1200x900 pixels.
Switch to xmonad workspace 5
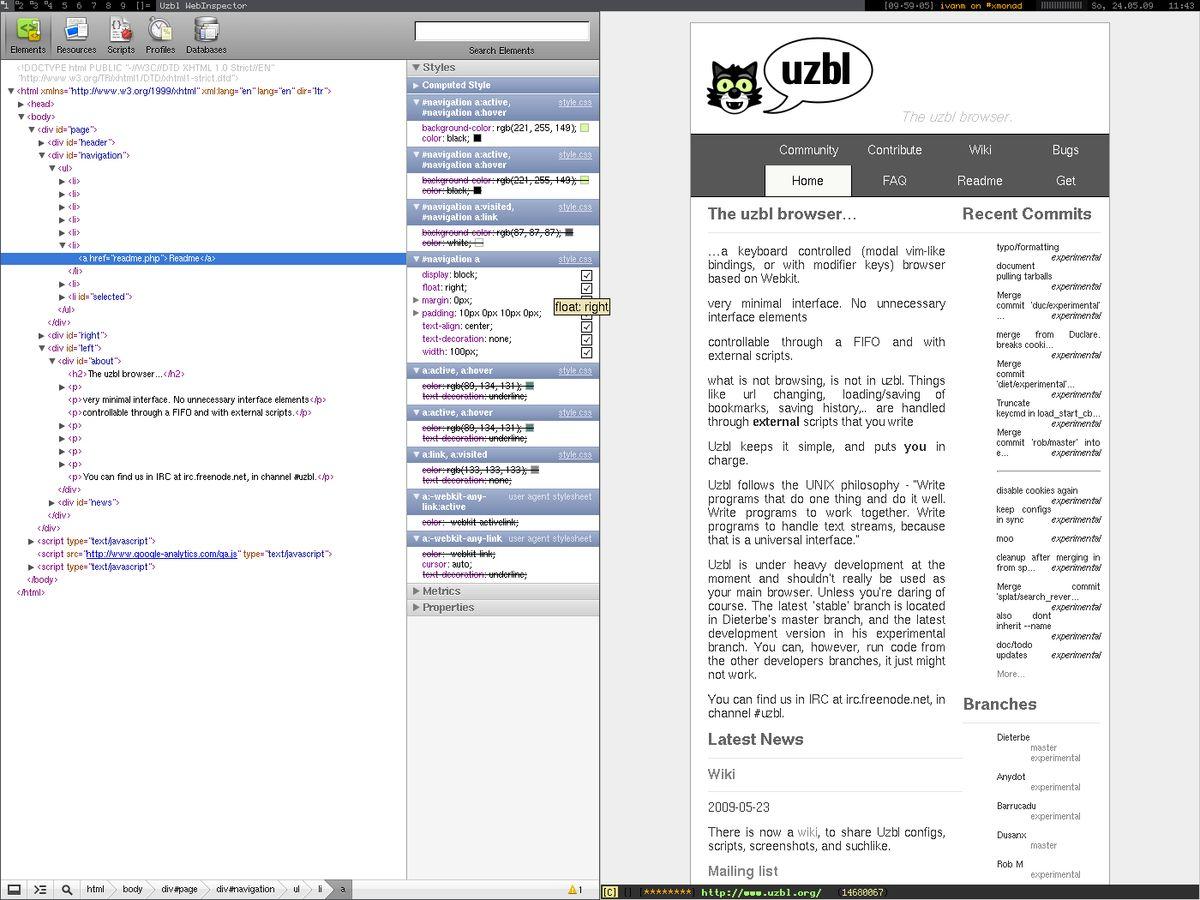click(x=64, y=5)
